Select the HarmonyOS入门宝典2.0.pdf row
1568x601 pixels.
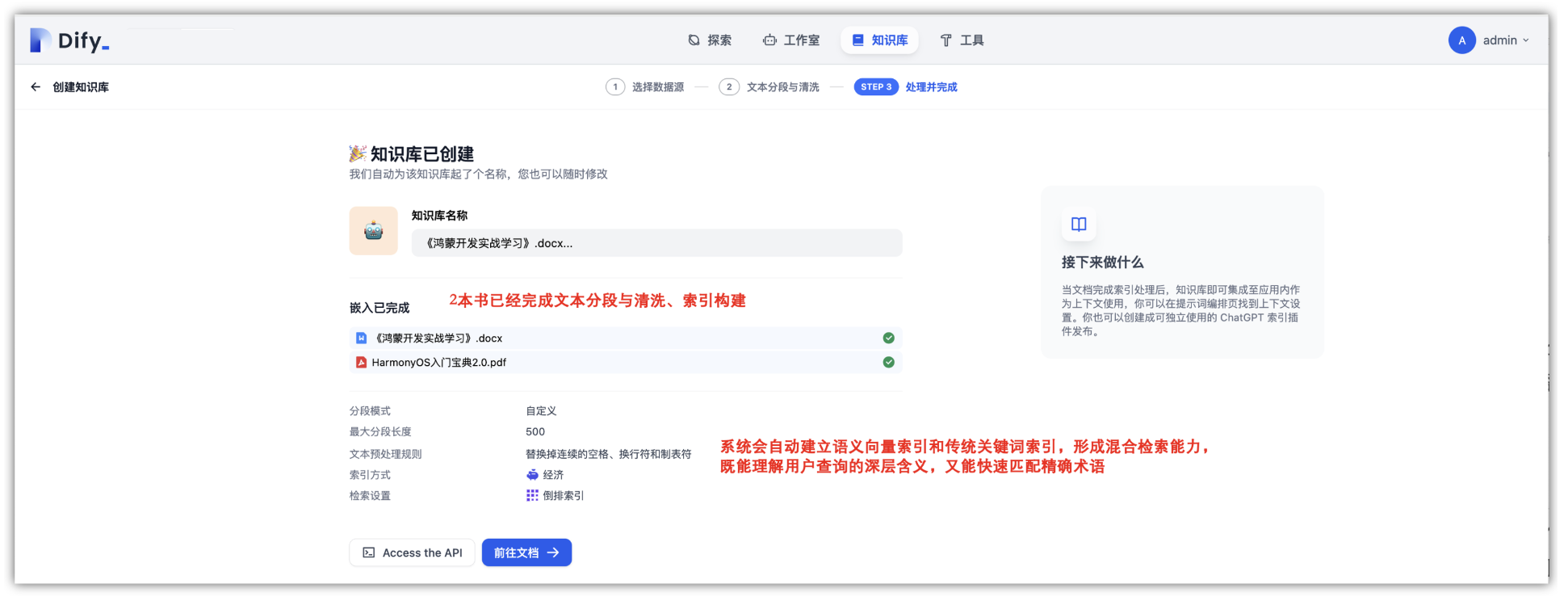click(x=626, y=363)
